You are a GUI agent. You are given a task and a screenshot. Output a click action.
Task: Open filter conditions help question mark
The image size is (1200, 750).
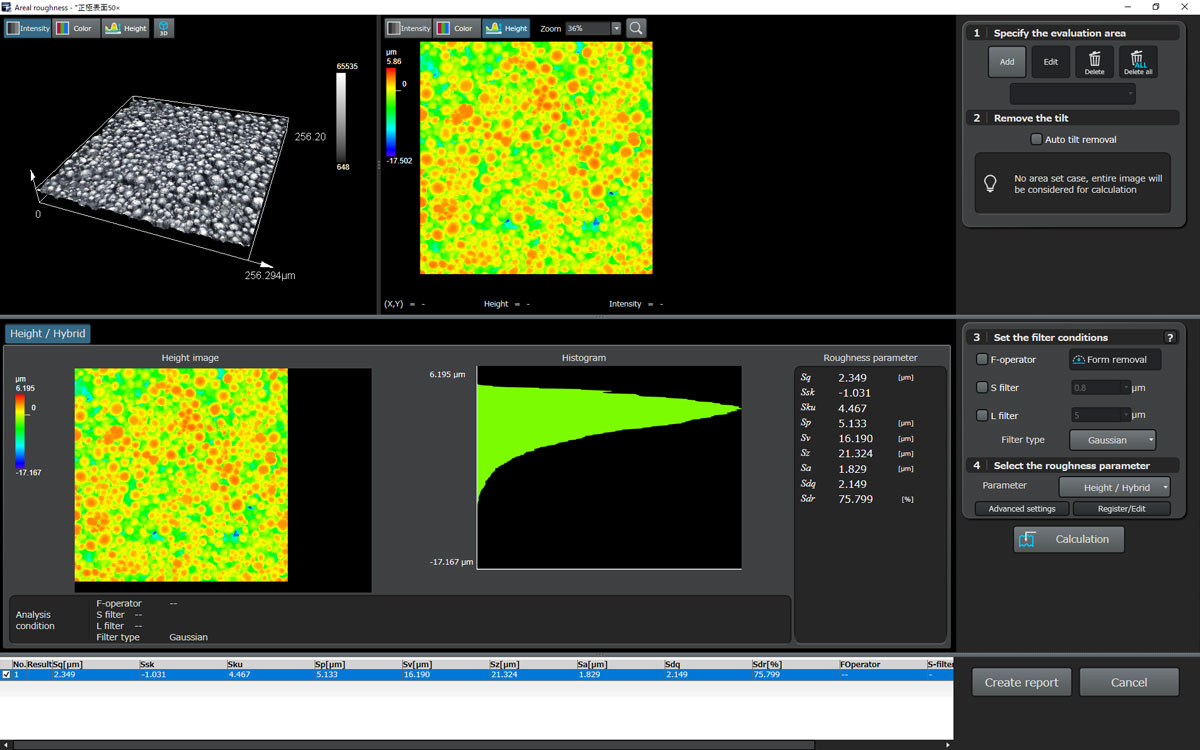(x=1170, y=338)
